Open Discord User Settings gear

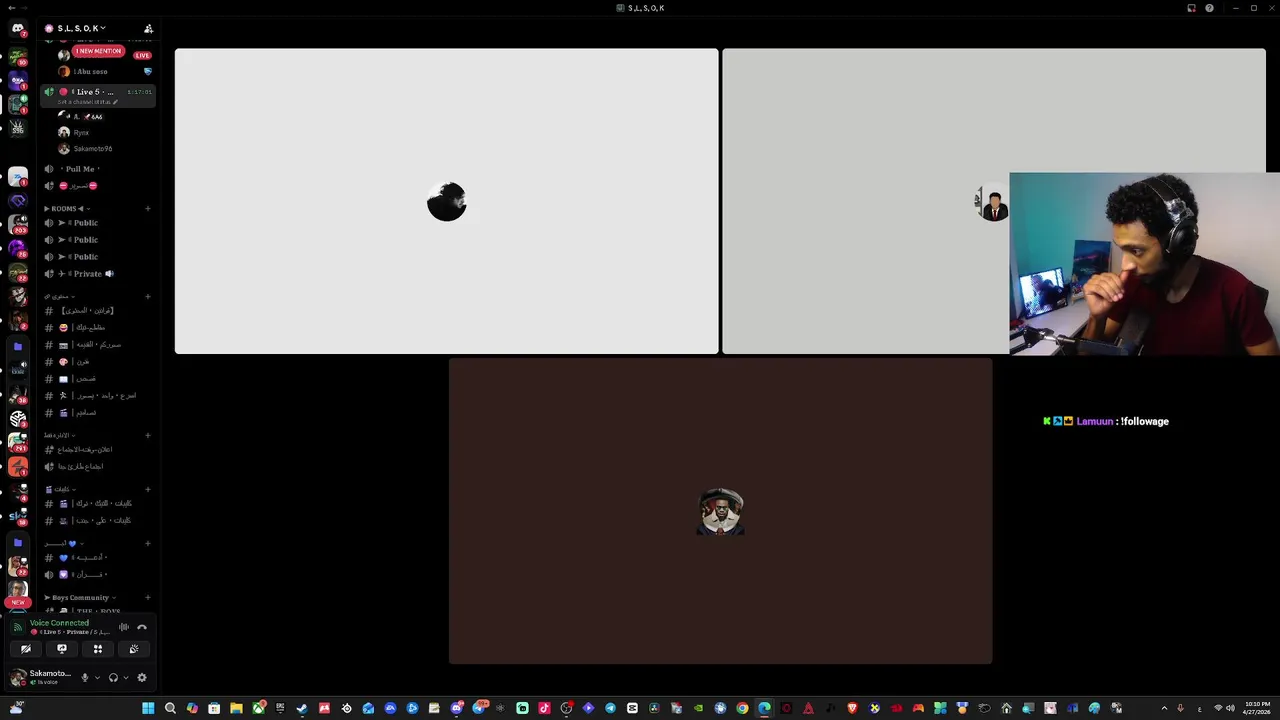coord(142,677)
